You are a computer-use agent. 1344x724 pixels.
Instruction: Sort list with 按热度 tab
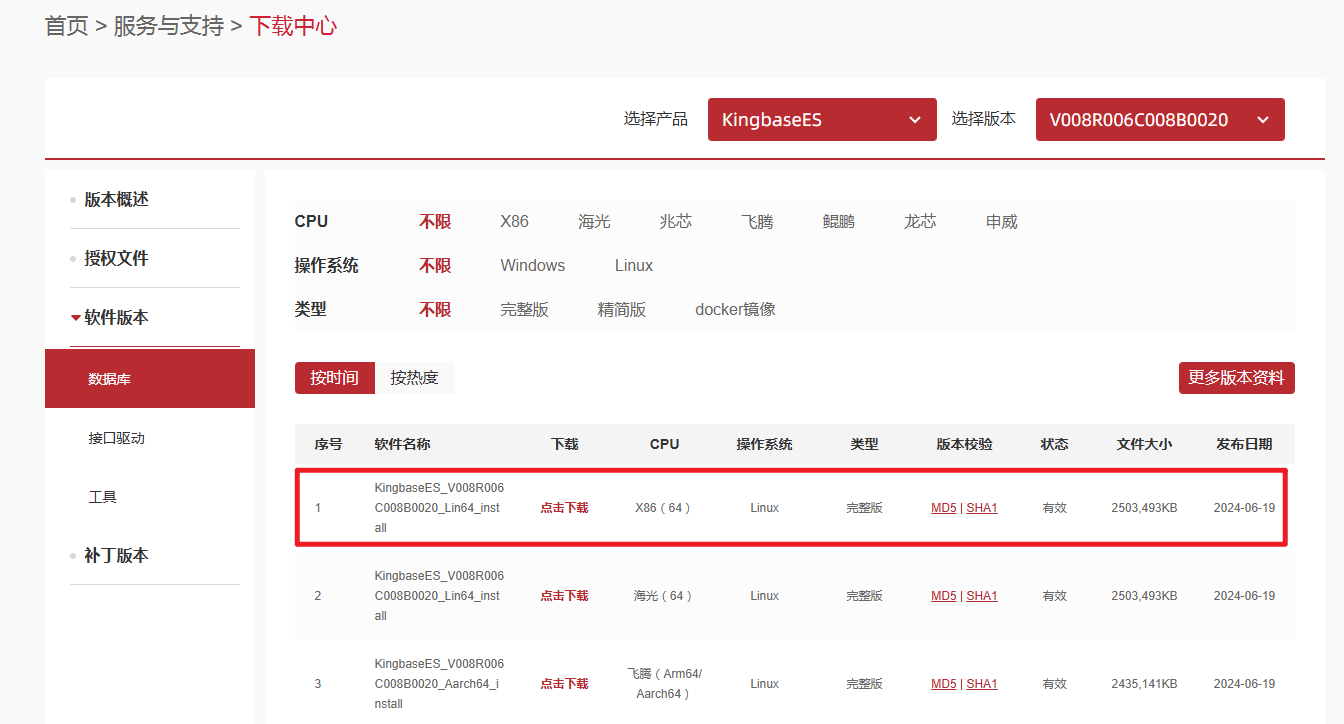[414, 378]
